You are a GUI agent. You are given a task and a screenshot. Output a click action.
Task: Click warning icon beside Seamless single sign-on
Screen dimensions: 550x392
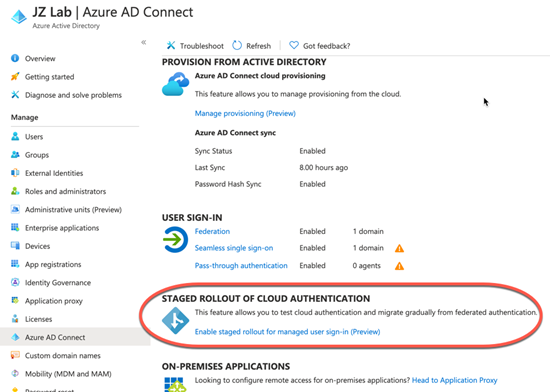tap(399, 248)
